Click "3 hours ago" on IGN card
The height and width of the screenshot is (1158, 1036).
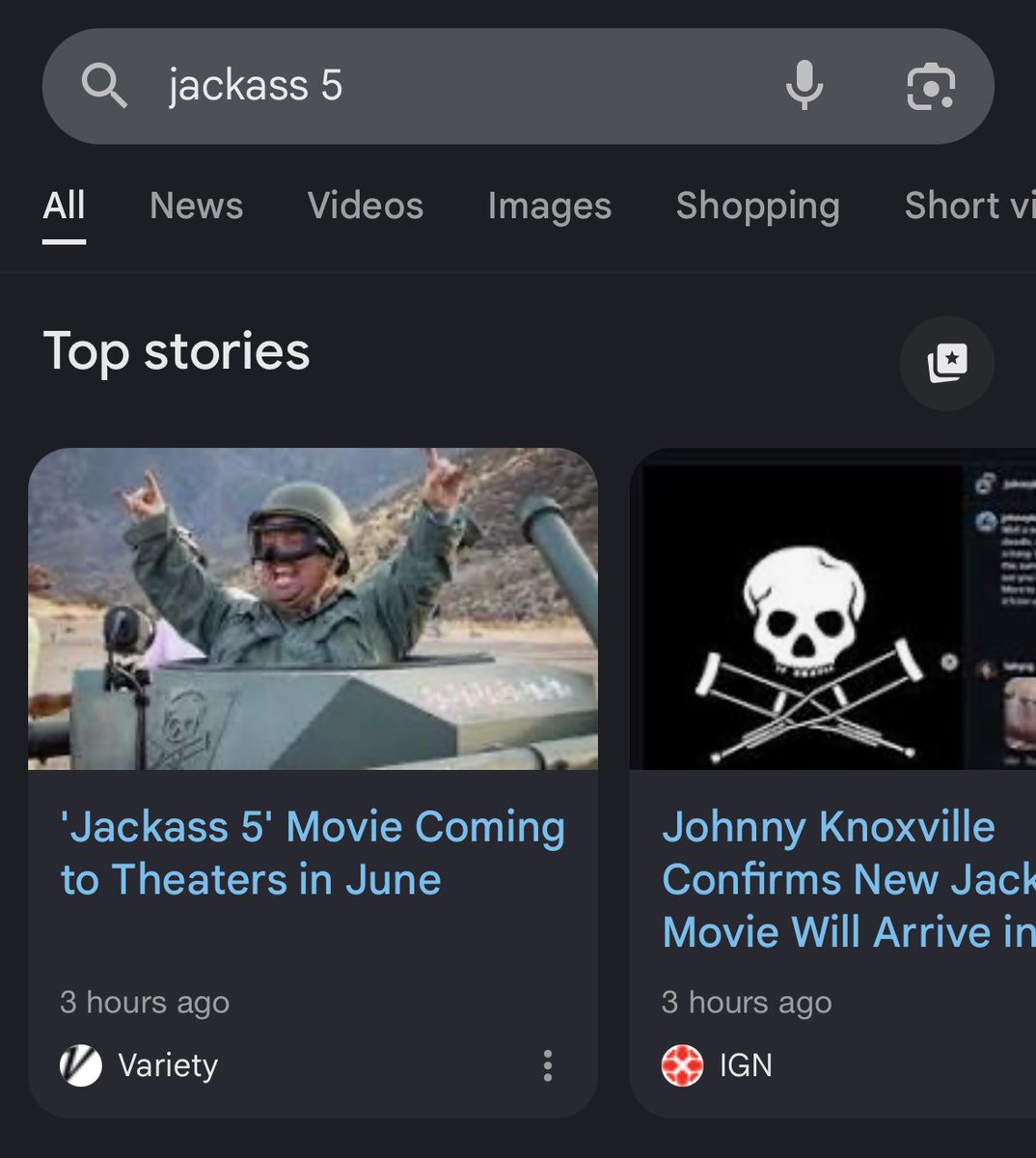(x=747, y=1003)
